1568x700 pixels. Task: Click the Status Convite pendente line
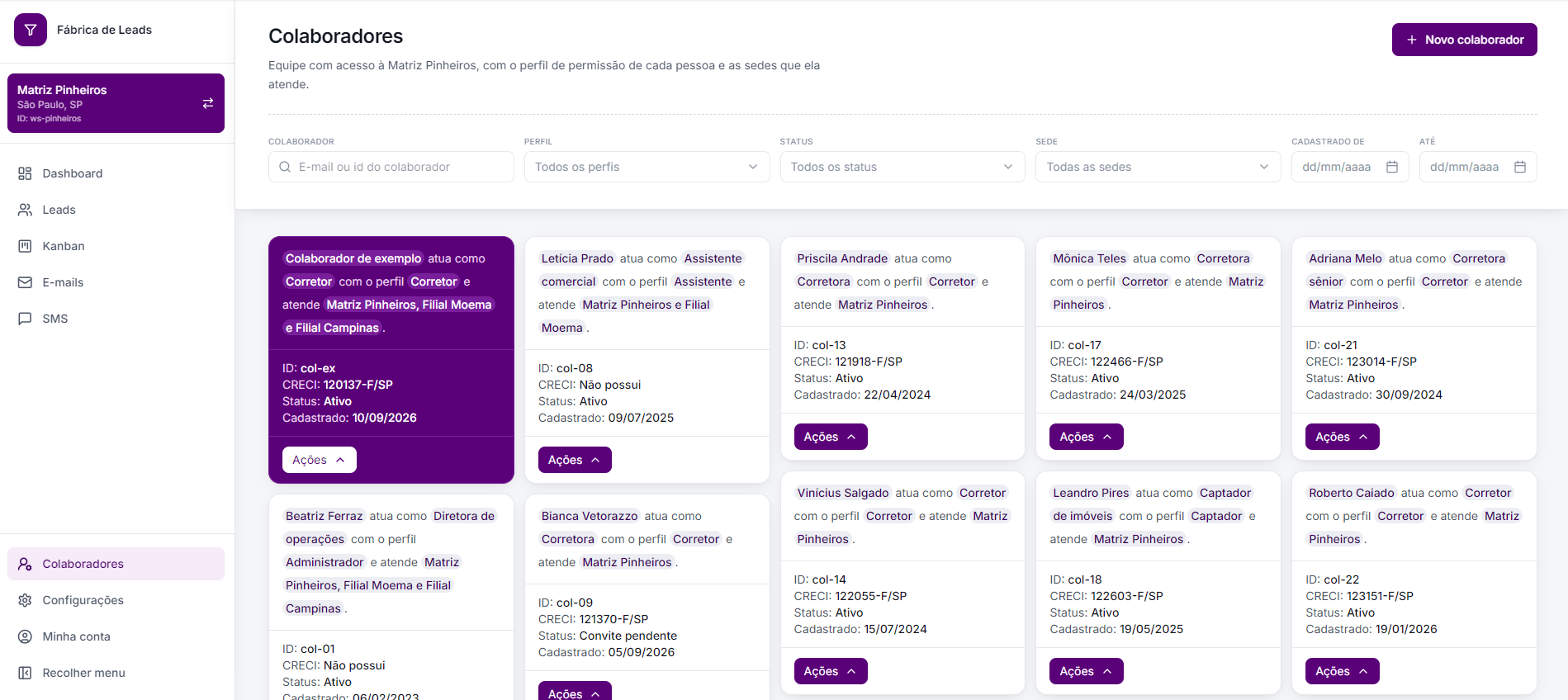[x=608, y=636]
